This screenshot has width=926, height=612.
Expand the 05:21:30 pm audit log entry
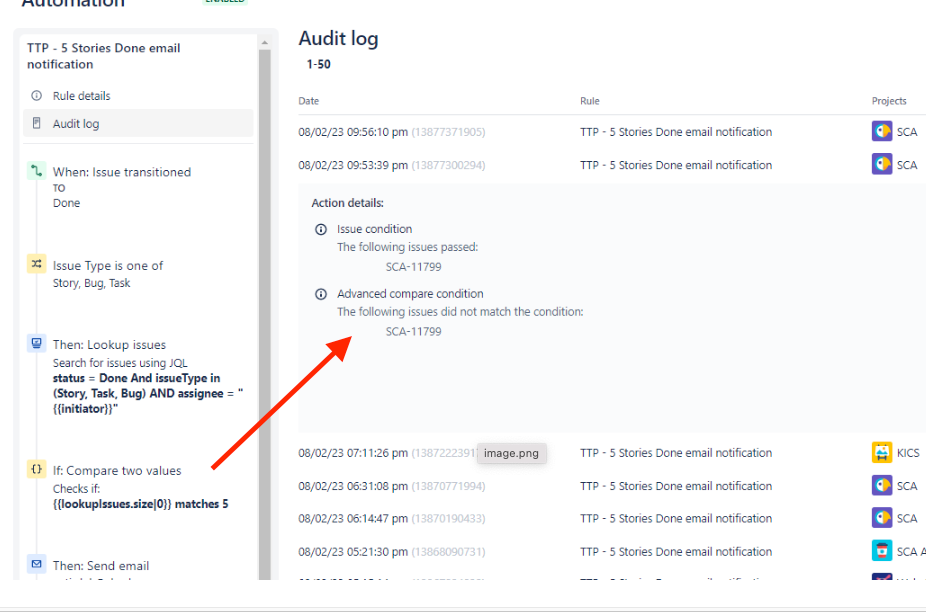(612, 552)
